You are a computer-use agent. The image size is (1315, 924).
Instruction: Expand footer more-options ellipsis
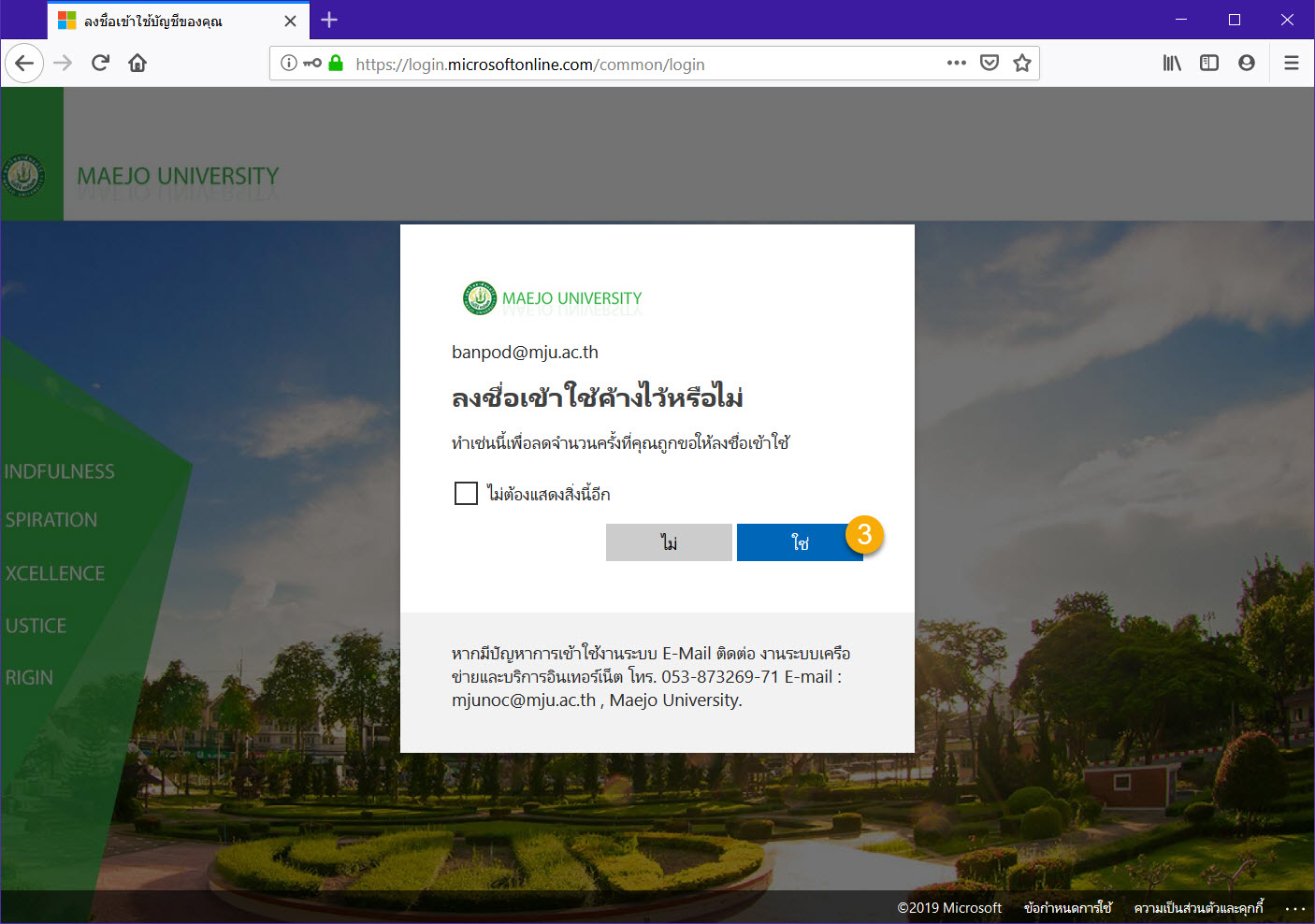pos(1294,908)
